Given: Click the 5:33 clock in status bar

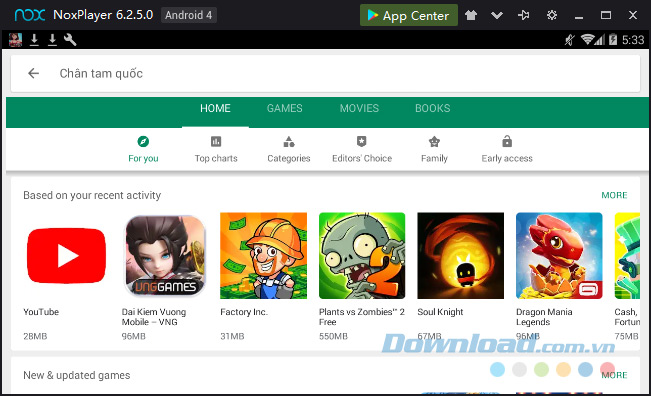Looking at the screenshot, I should [x=633, y=40].
